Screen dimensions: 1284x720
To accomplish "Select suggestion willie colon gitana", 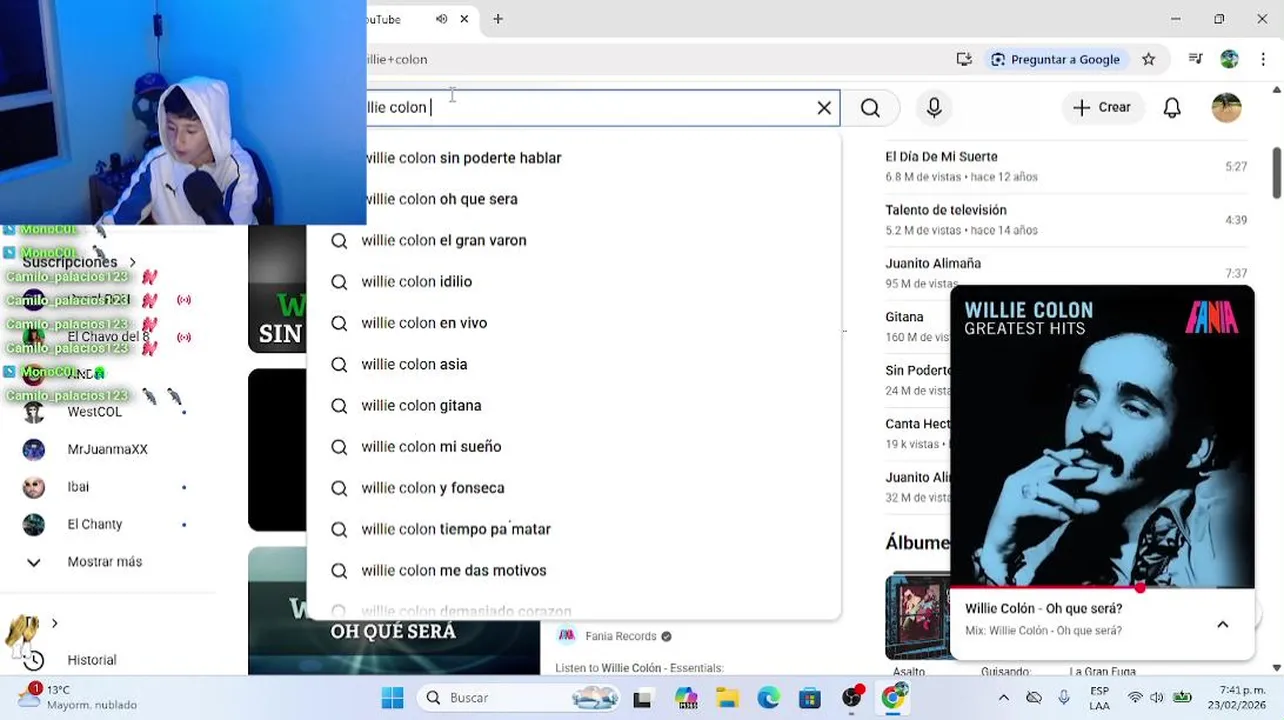I will point(573,405).
